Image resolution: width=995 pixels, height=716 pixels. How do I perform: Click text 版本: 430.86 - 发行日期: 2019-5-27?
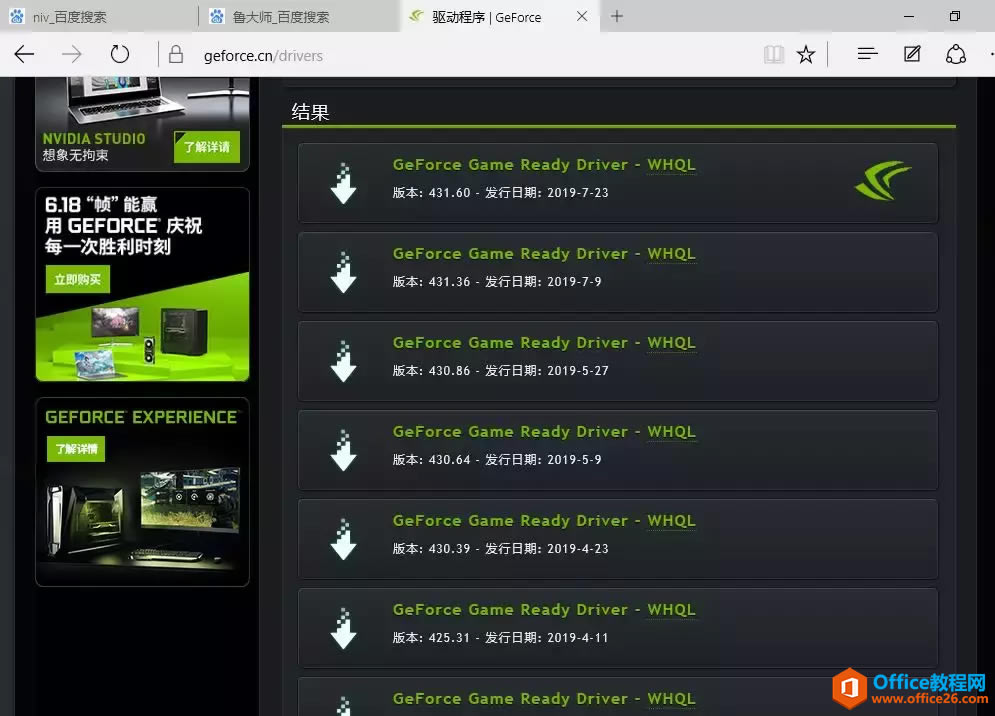coord(500,370)
